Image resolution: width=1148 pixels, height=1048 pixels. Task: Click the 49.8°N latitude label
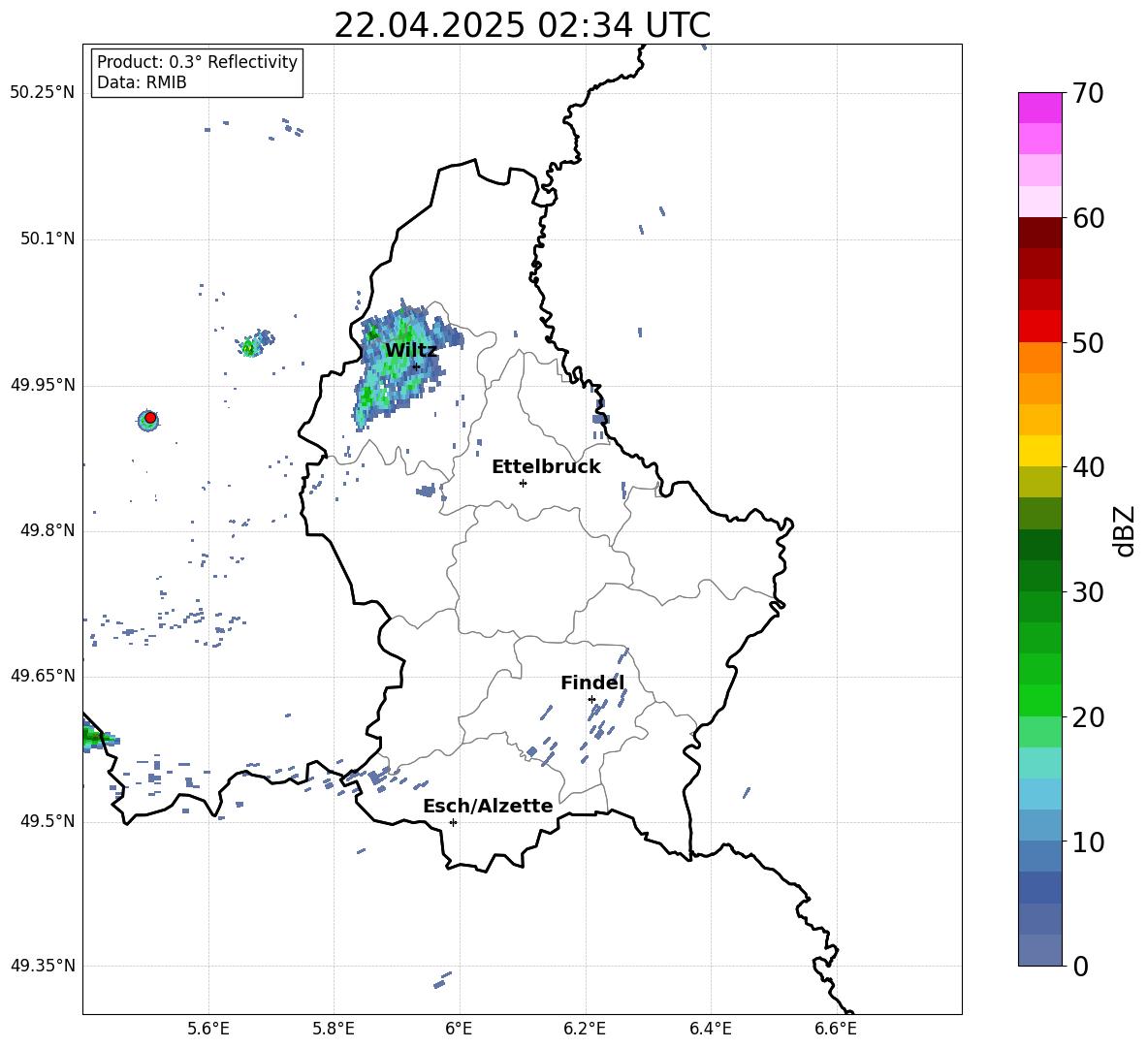point(47,530)
